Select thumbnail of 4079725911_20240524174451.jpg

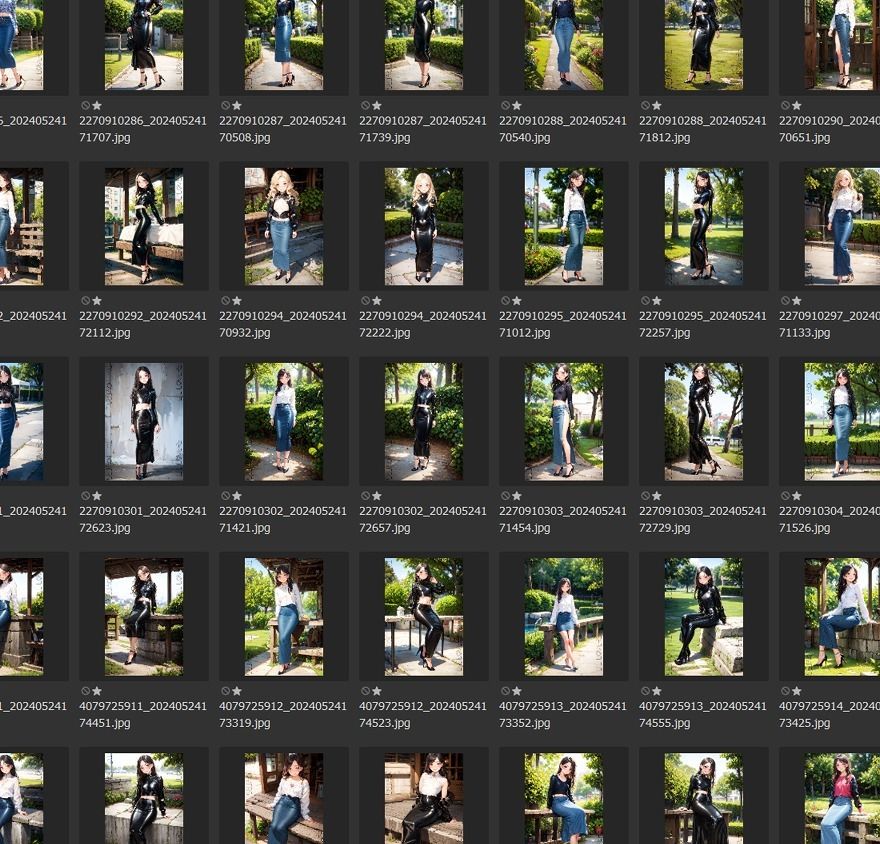coord(144,617)
